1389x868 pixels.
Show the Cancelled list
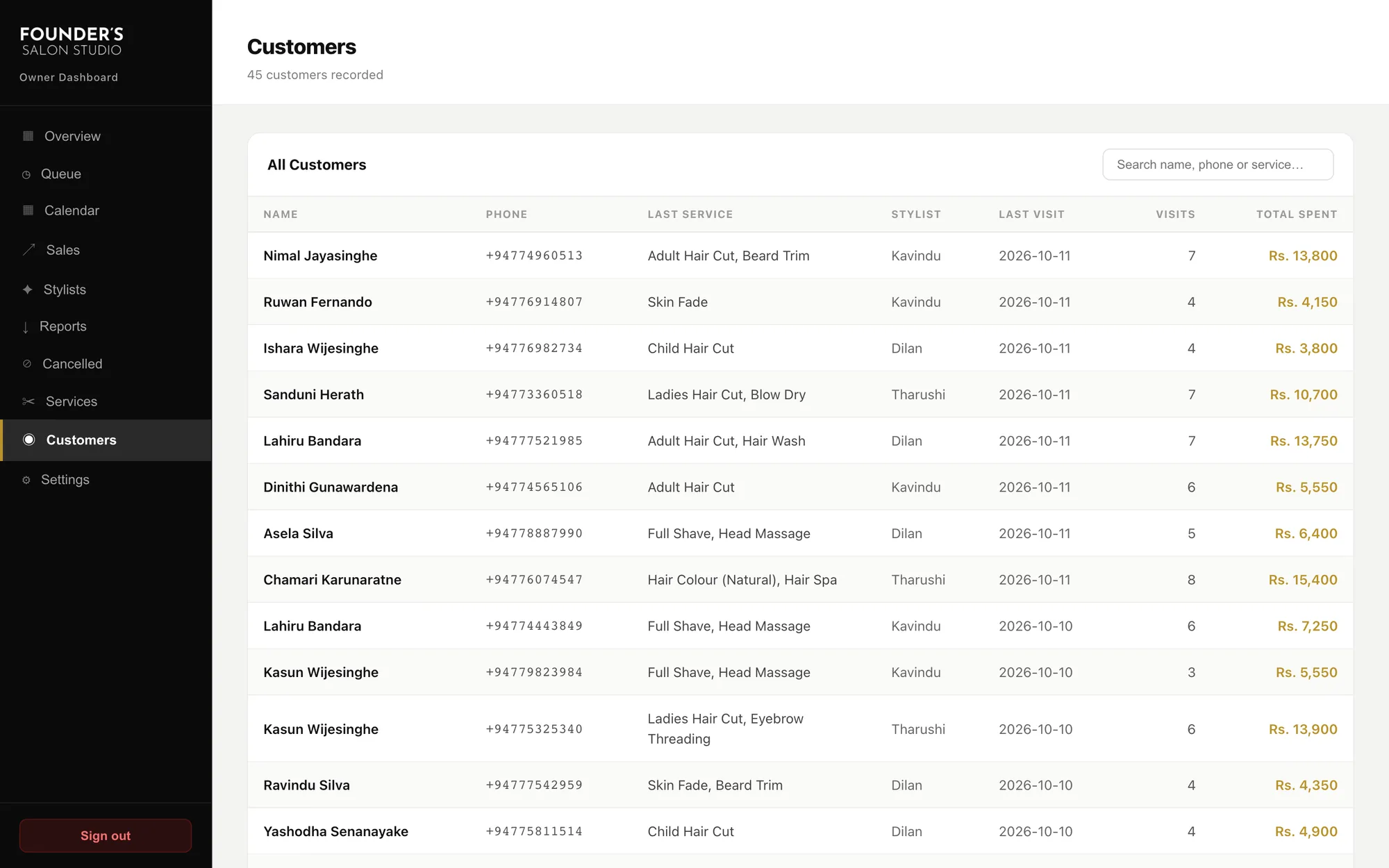coord(106,364)
